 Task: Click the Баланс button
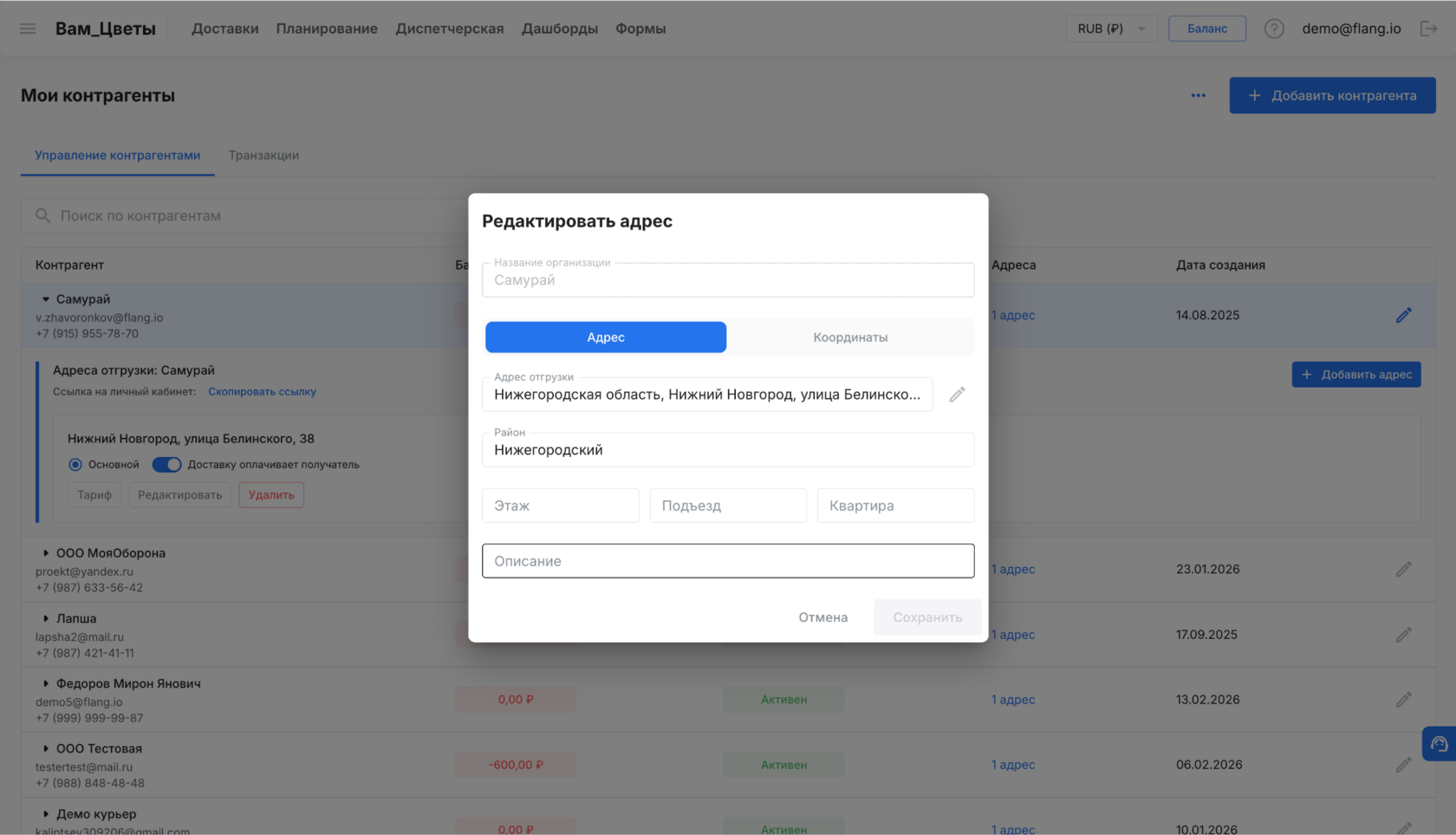[x=1207, y=29]
